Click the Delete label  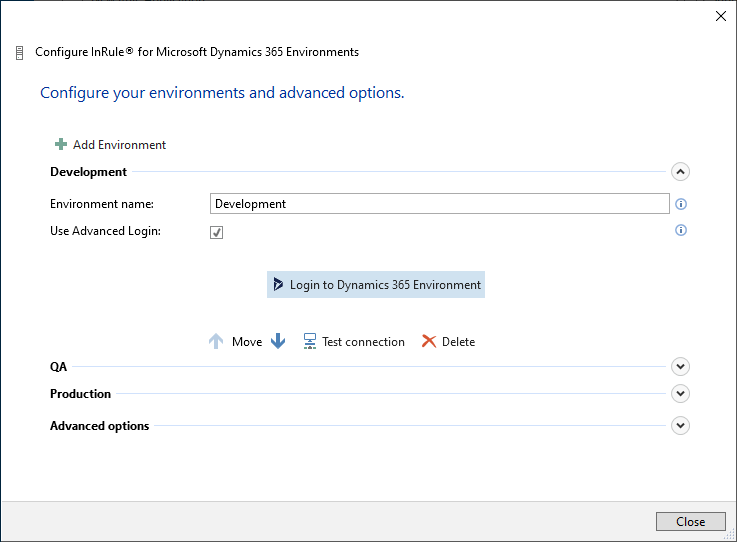[458, 342]
